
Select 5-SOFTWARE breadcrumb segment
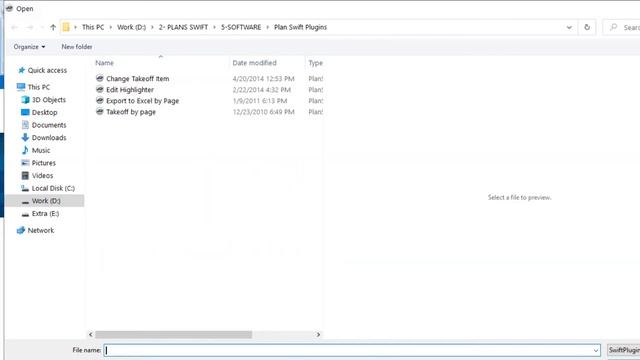pyautogui.click(x=241, y=27)
